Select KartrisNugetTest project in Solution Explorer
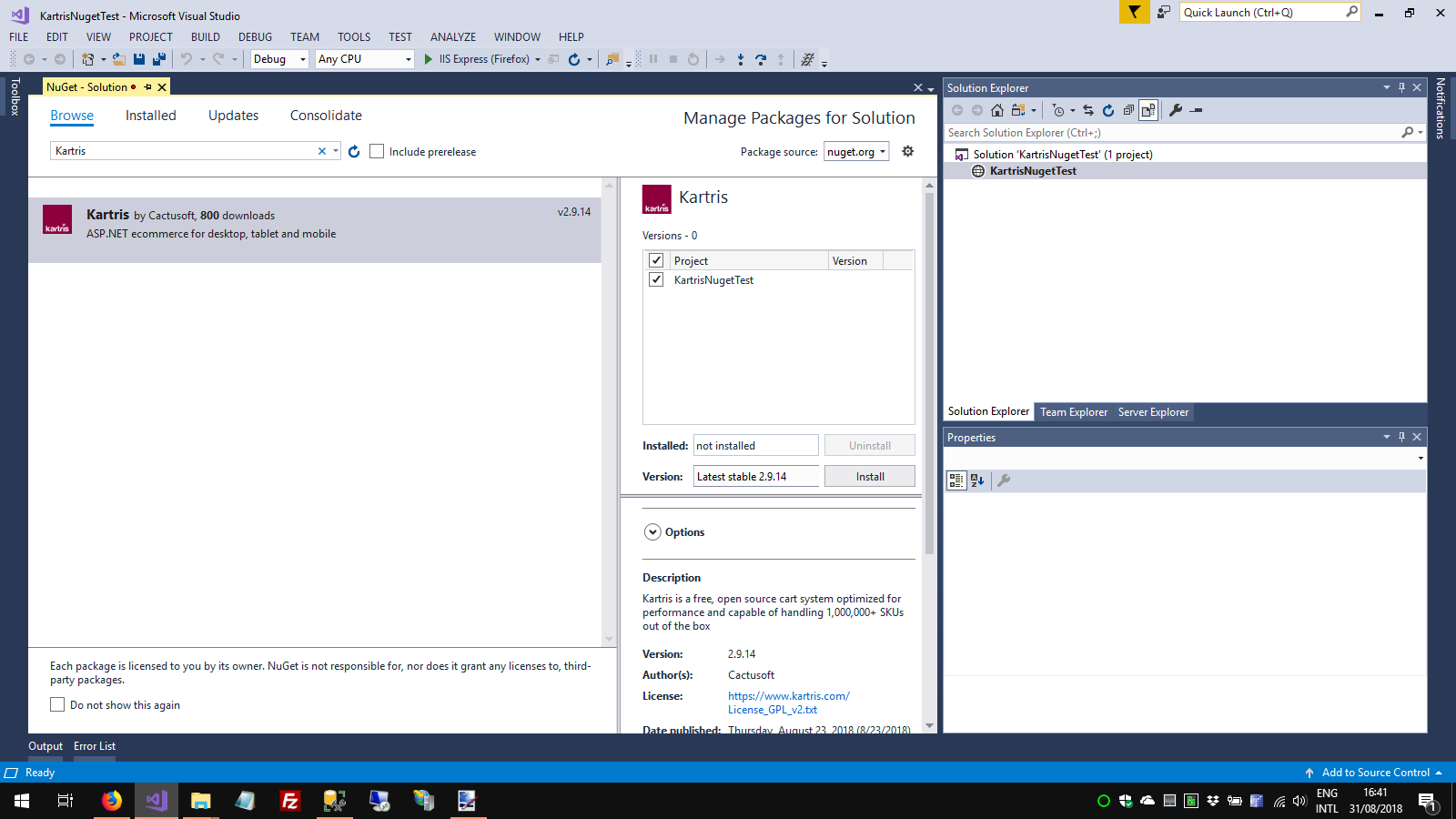Viewport: 1456px width, 819px height. point(1033,171)
